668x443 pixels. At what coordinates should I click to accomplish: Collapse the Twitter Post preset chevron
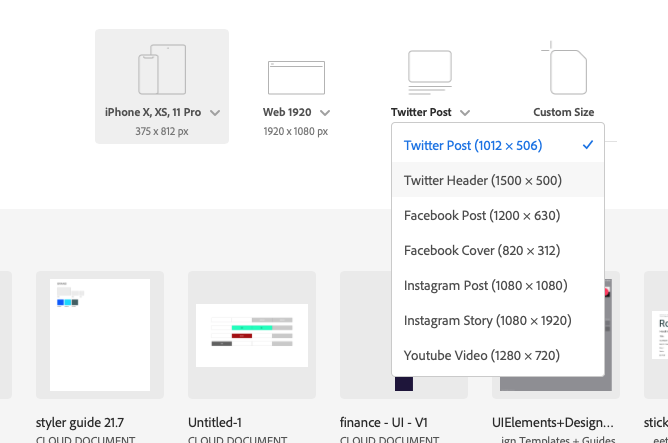(x=465, y=113)
